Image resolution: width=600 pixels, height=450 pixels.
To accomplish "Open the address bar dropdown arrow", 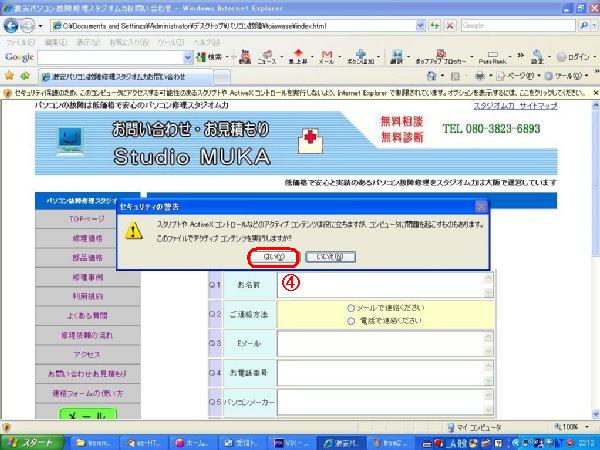I will pos(420,26).
